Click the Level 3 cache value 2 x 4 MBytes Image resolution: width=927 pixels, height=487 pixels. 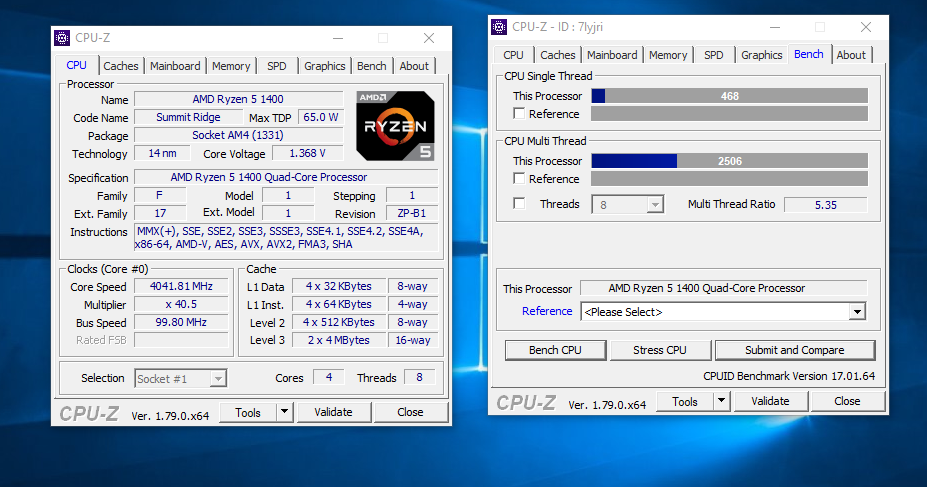tap(339, 340)
